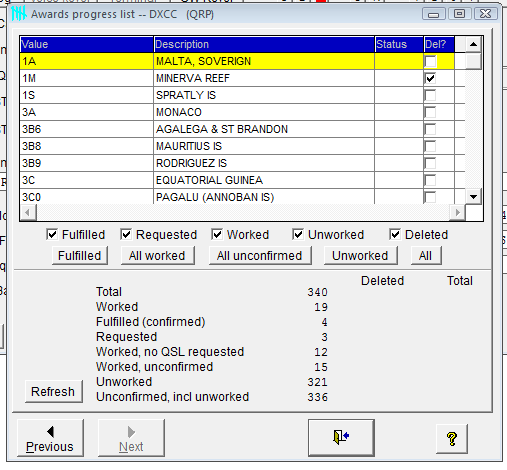Click the app icon in title bar

pyautogui.click(x=19, y=14)
